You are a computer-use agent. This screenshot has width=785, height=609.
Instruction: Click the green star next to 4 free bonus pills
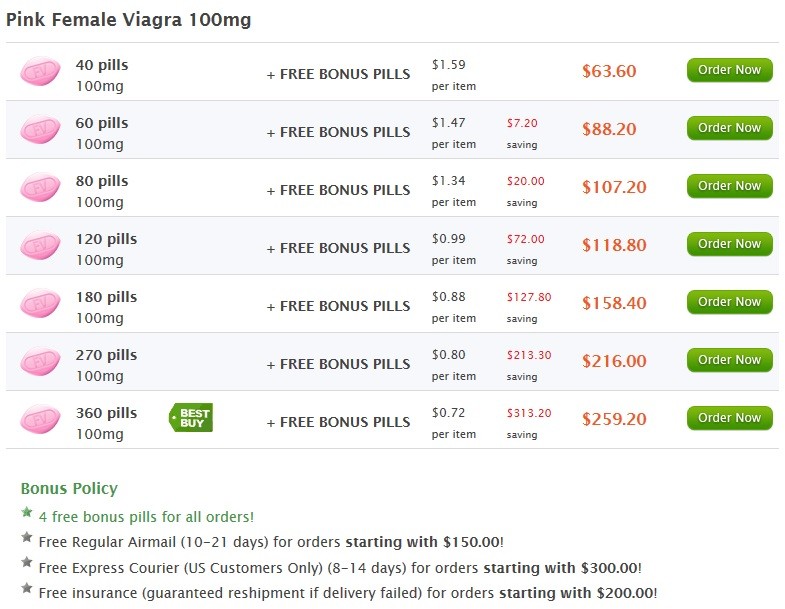click(27, 512)
